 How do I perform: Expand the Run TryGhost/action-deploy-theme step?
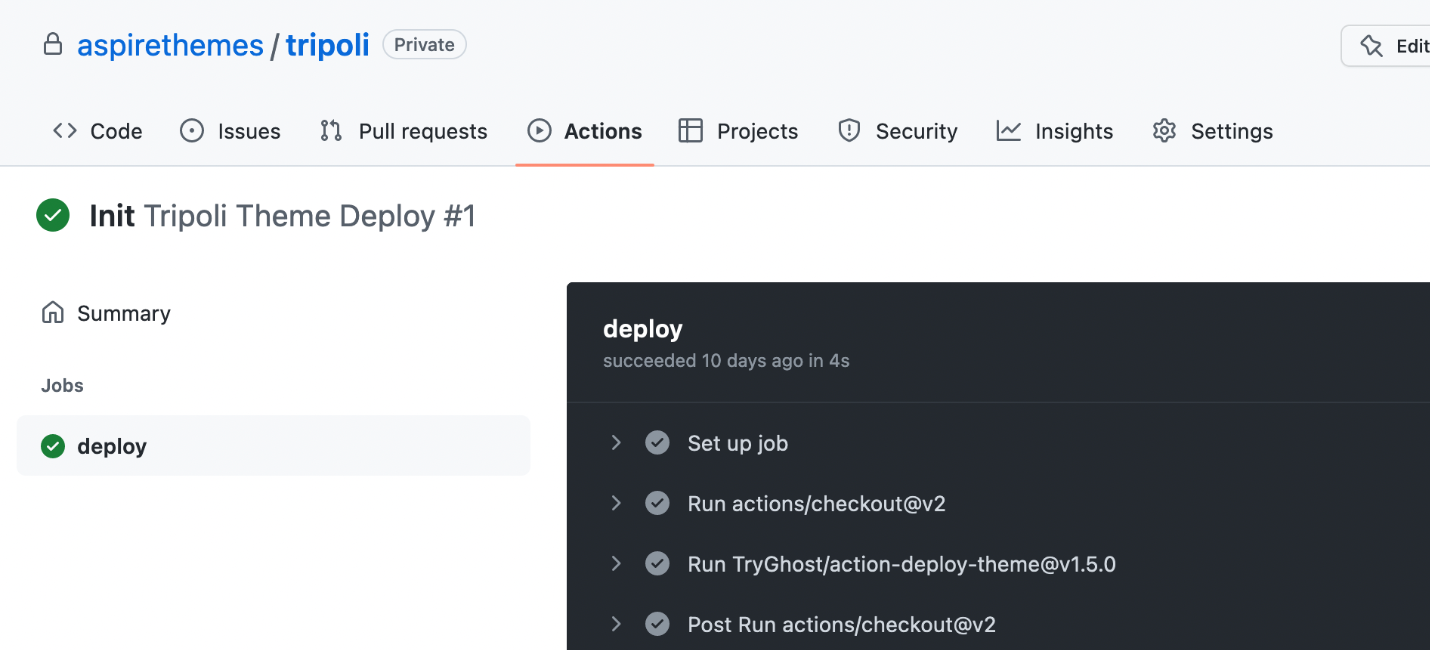point(616,564)
